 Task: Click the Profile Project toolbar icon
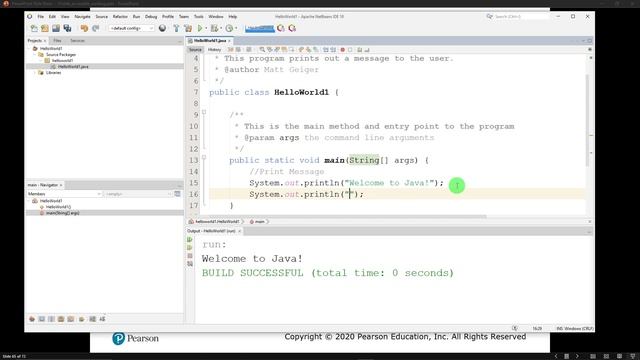(x=229, y=28)
